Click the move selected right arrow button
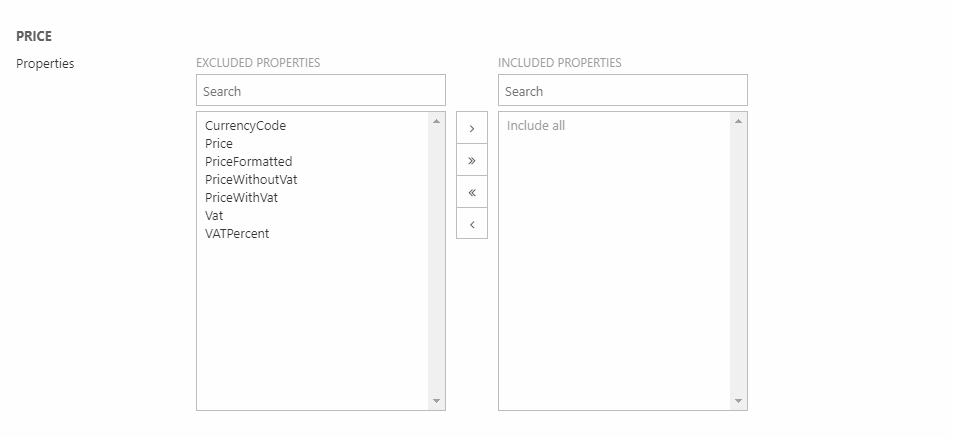 pyautogui.click(x=471, y=128)
